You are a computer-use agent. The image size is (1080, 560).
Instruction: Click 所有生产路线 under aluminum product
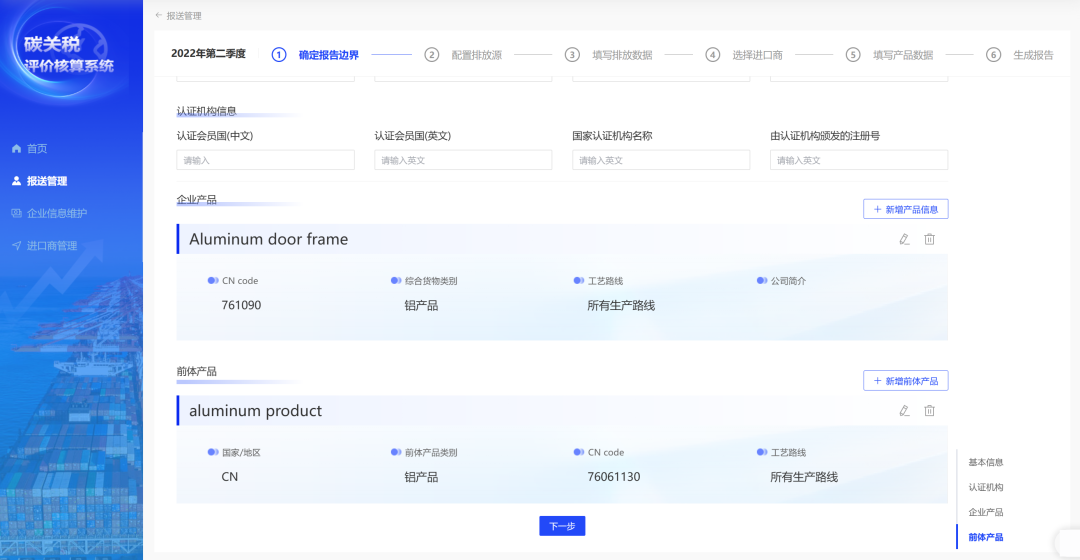coord(804,477)
